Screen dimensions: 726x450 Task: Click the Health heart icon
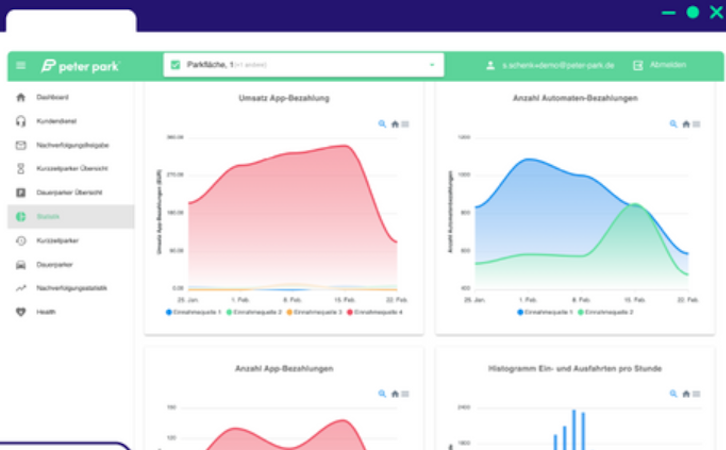click(21, 312)
